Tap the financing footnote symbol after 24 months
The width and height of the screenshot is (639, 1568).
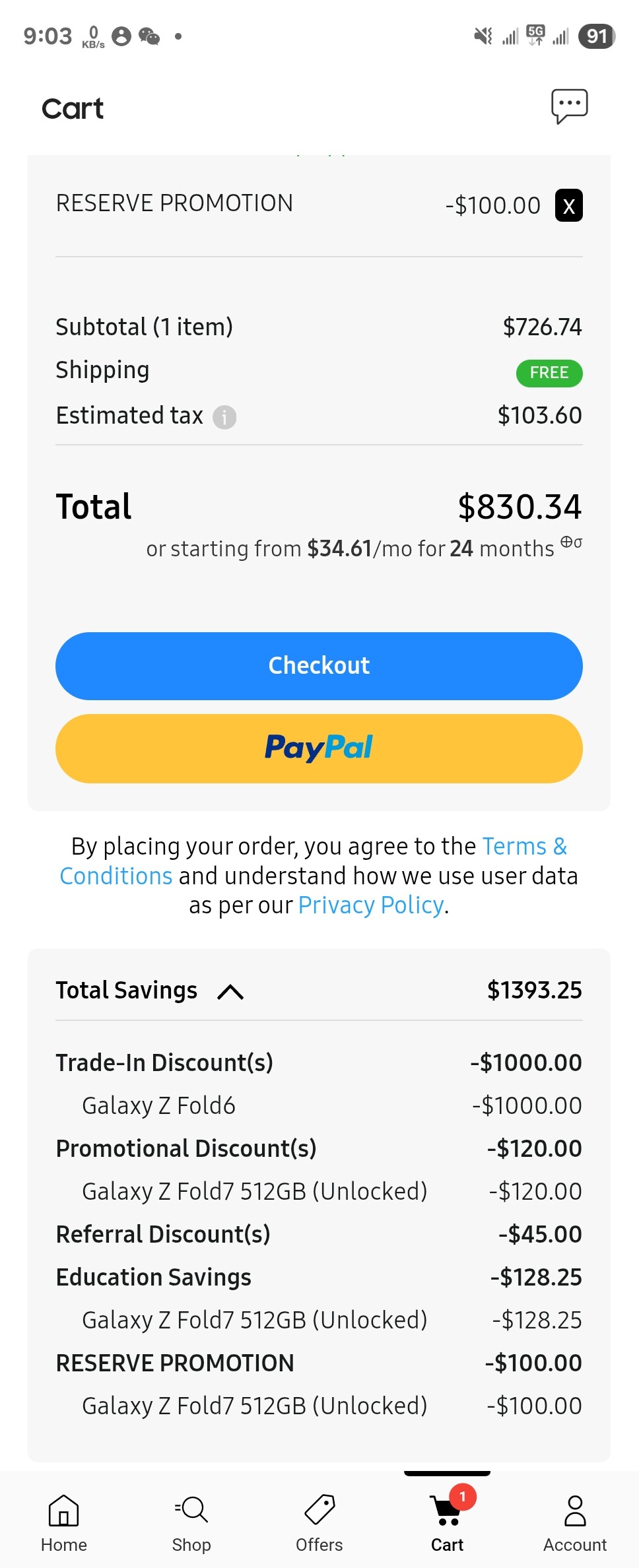pyautogui.click(x=572, y=542)
